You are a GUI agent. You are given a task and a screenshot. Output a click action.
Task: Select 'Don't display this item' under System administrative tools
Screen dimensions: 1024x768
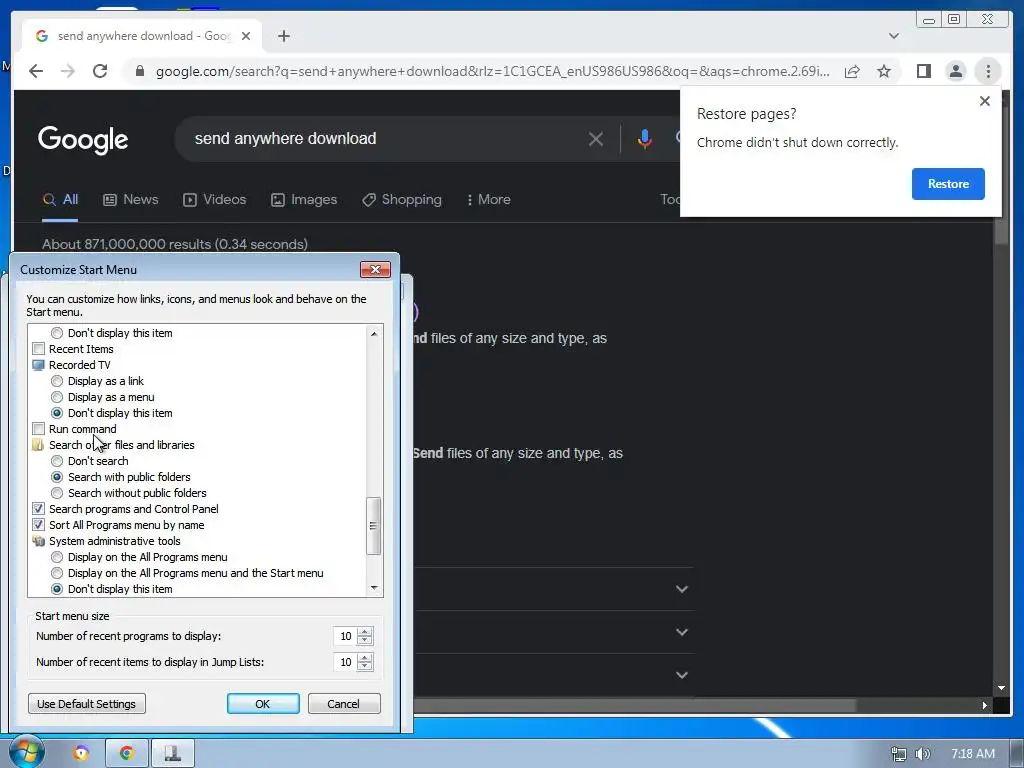click(x=57, y=589)
